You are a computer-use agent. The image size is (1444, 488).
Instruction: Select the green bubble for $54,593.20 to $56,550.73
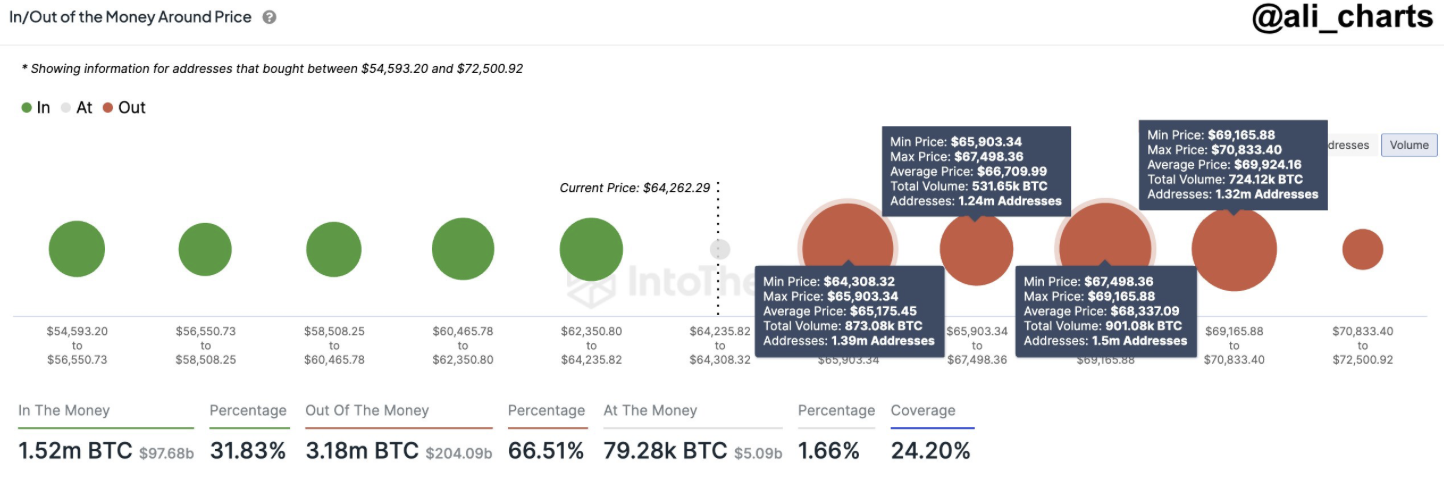tap(77, 249)
